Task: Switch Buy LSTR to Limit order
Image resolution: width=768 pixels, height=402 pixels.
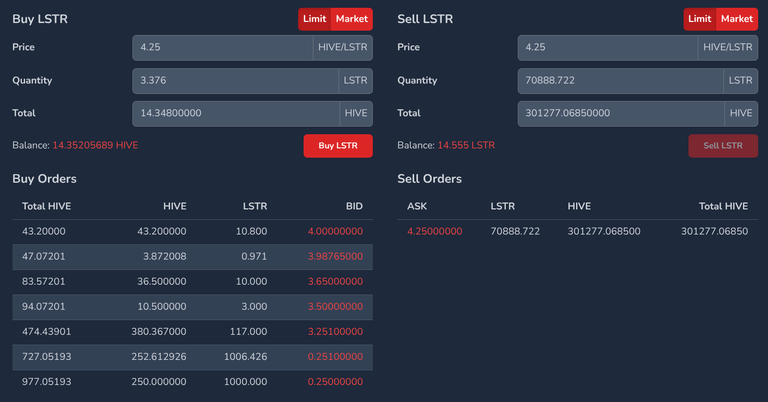Action: 314,19
